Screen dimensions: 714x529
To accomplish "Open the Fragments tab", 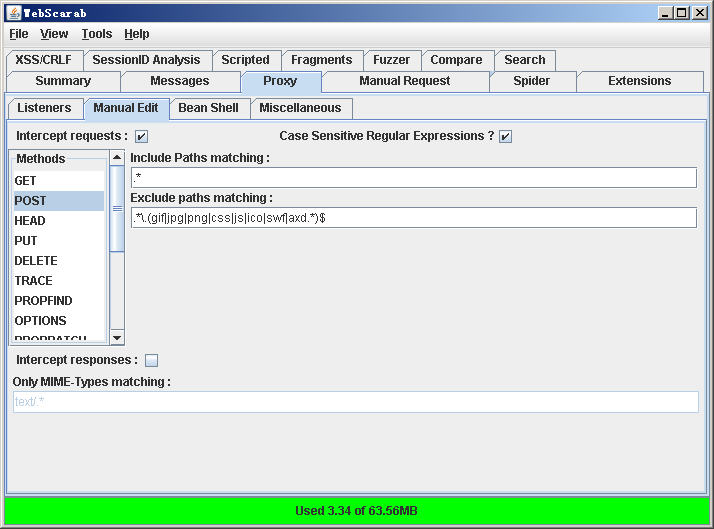I will (x=321, y=60).
